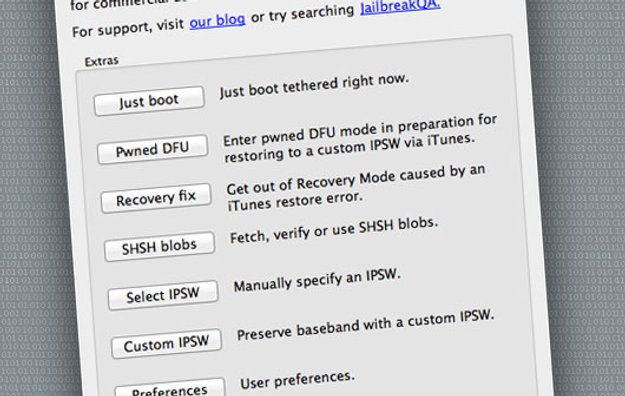Click 'Preserve baseband with a custom IPSW.' text
Image resolution: width=625 pixels, height=396 pixels.
366,325
